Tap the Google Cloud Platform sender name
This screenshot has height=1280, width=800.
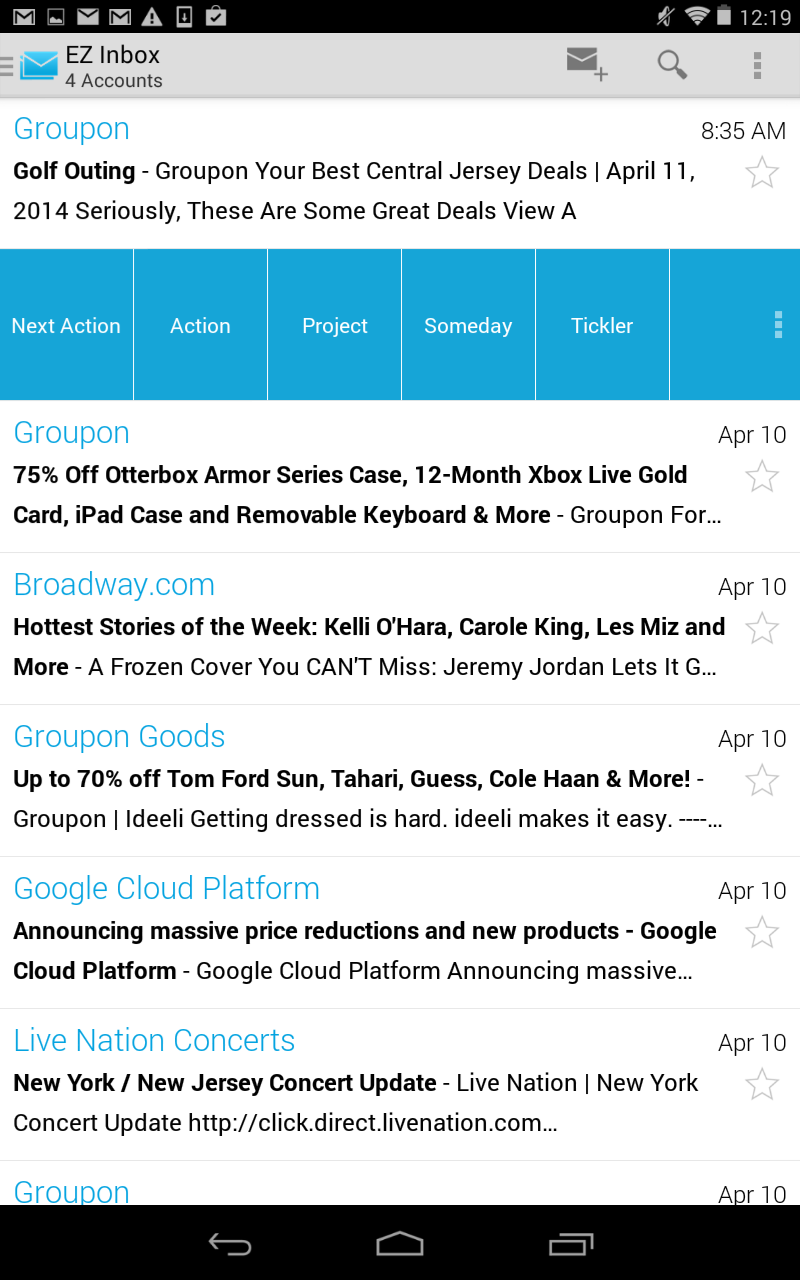166,889
